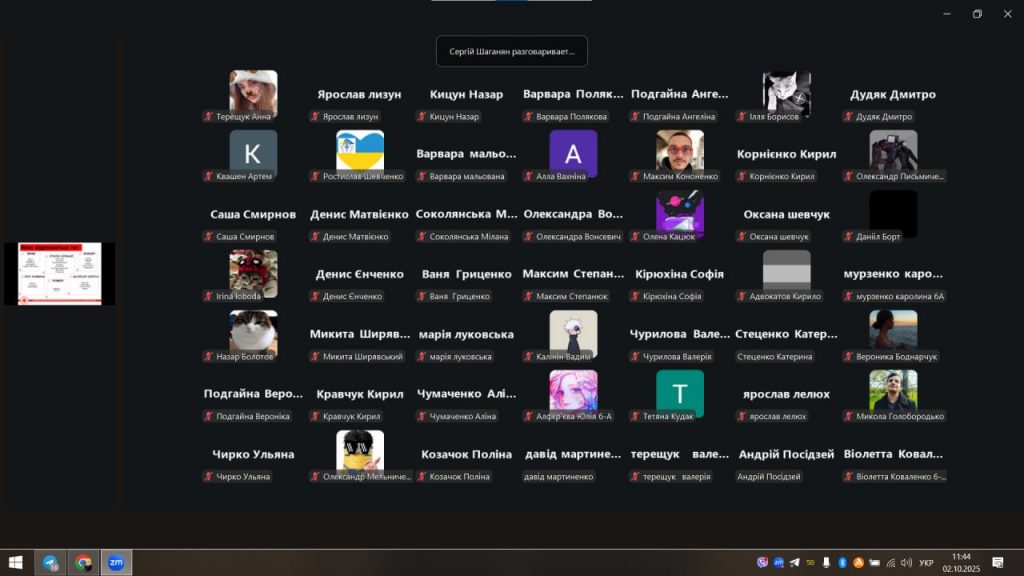The height and width of the screenshot is (576, 1024).
Task: Open the Bluetooth tray icon
Action: (842, 562)
